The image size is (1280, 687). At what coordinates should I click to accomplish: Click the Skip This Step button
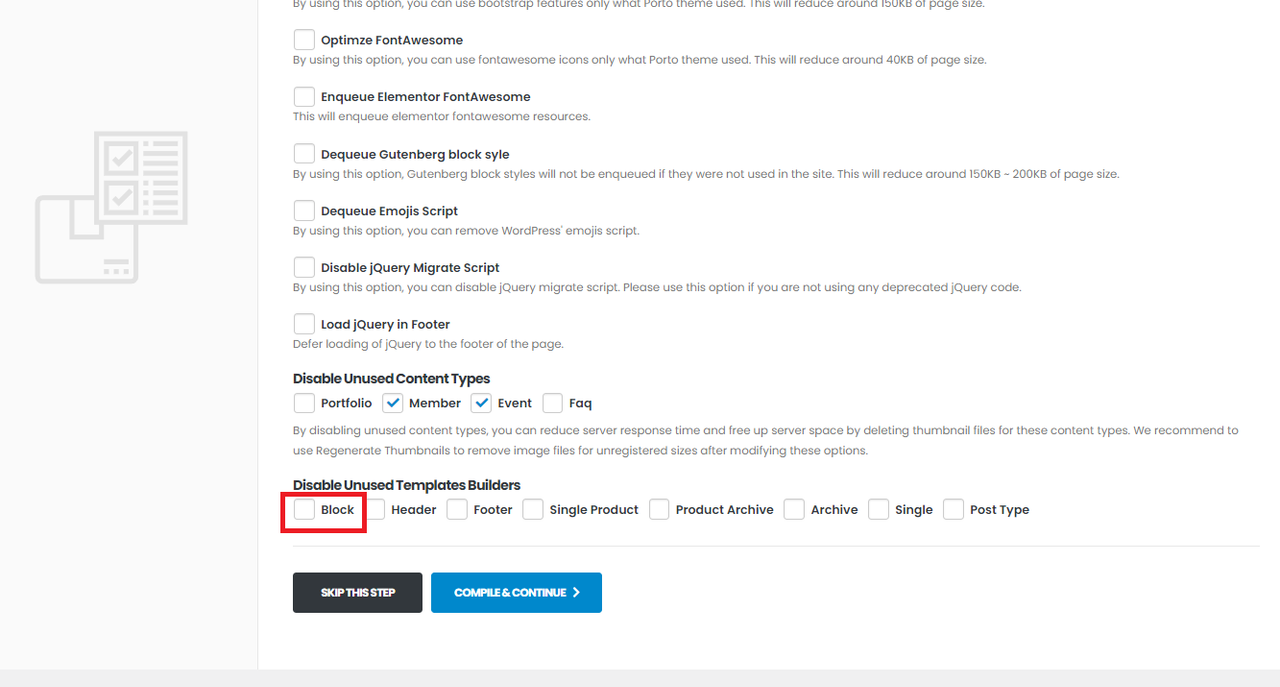357,592
